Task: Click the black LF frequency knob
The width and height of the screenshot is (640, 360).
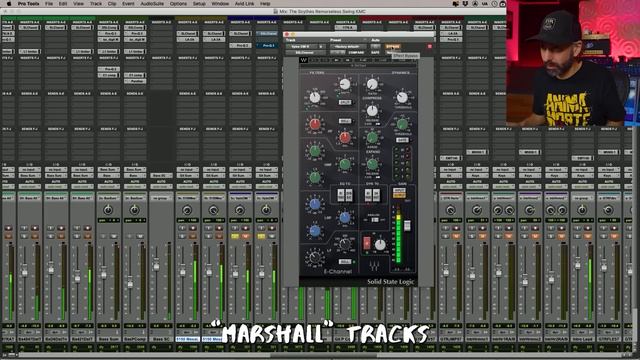Action: (x=345, y=244)
